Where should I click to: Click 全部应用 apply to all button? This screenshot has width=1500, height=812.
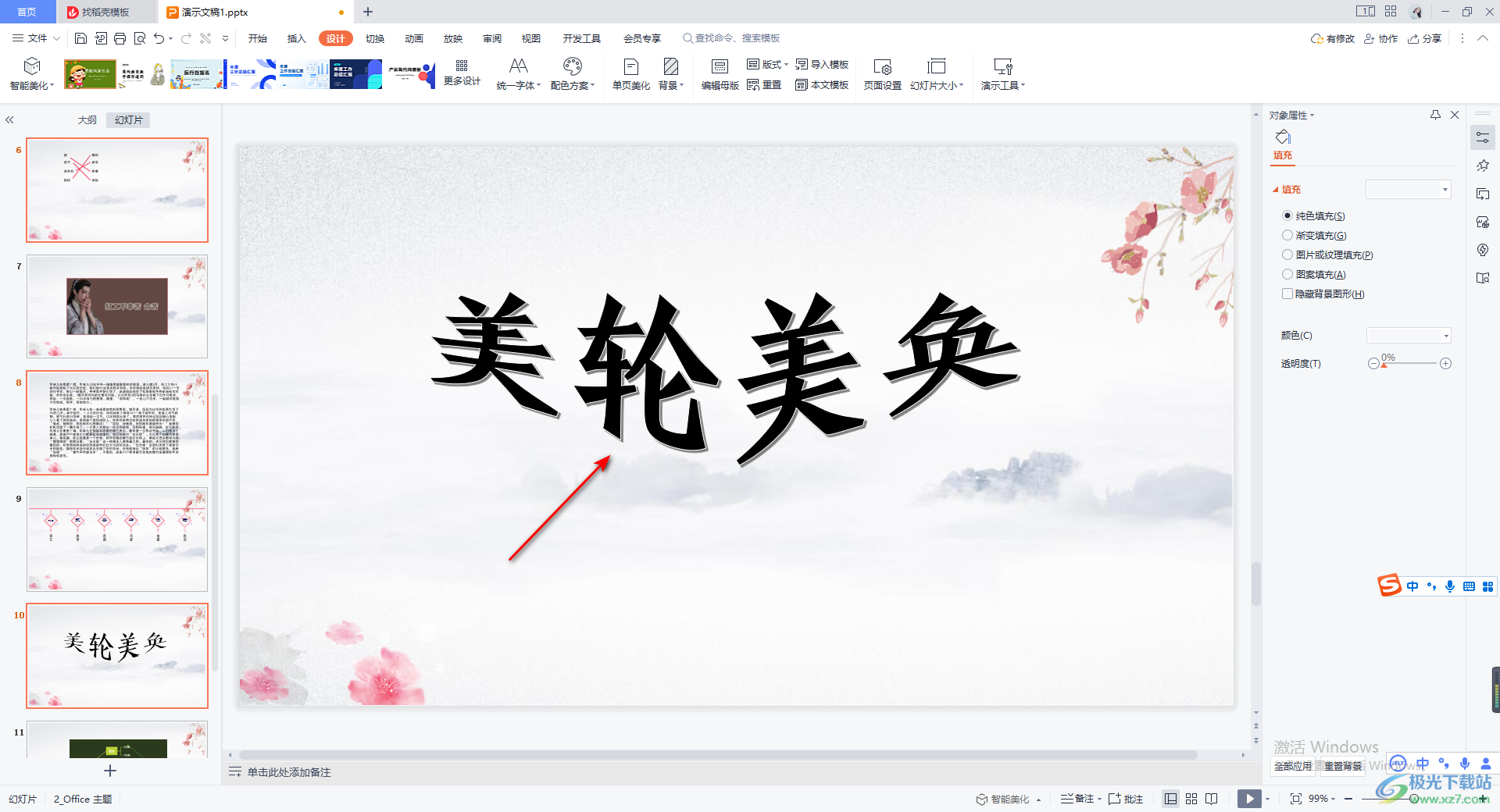1293,766
